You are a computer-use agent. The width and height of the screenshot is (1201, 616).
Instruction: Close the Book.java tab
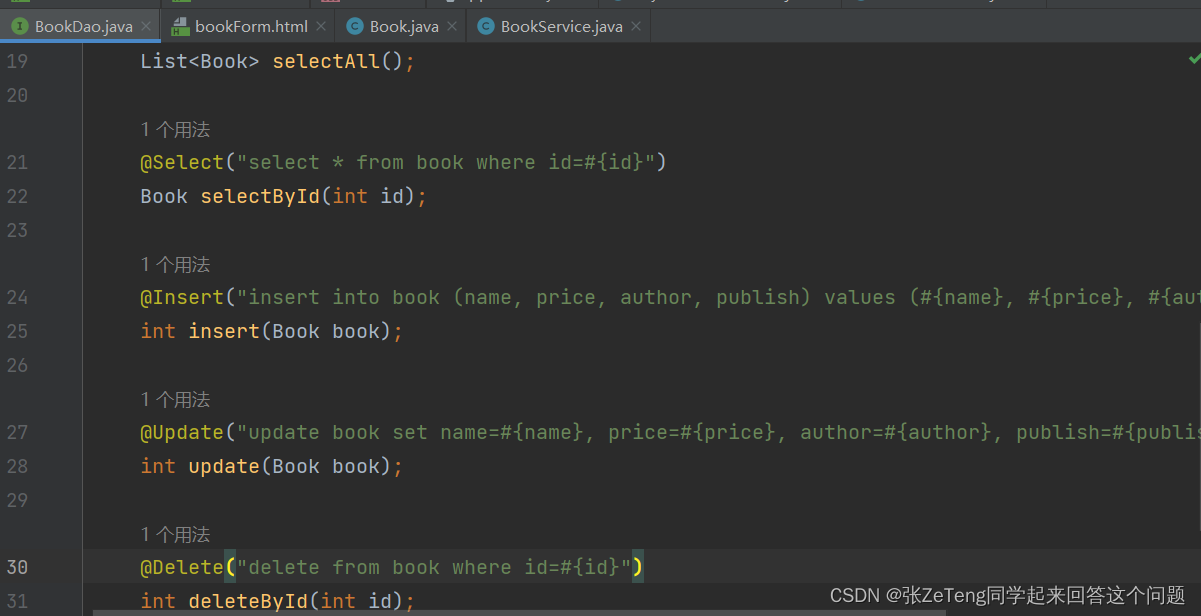pyautogui.click(x=451, y=27)
